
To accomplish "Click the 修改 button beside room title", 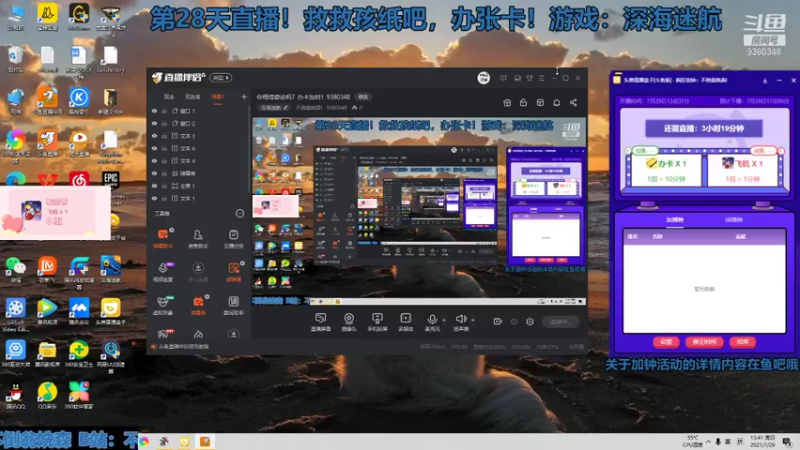I will (363, 97).
